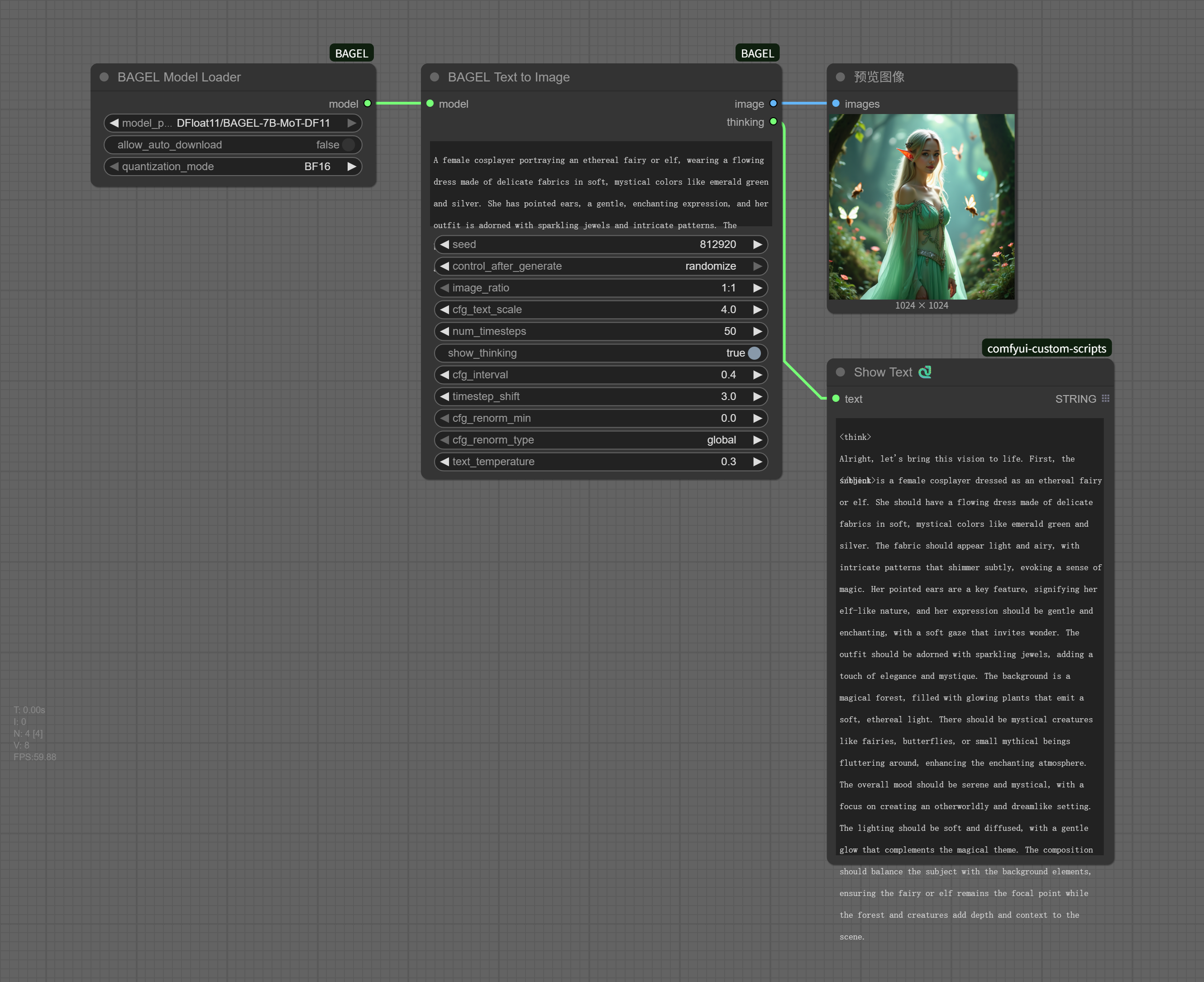Select the BAGEL Model Loader title bar
The height and width of the screenshot is (982, 1204).
233,77
